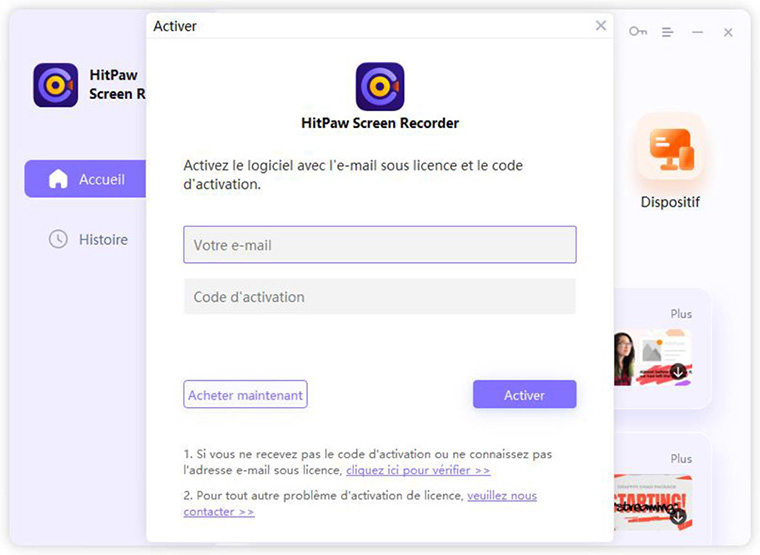Click the HitPaw logo in the sidebar
The width and height of the screenshot is (760, 555).
56,85
